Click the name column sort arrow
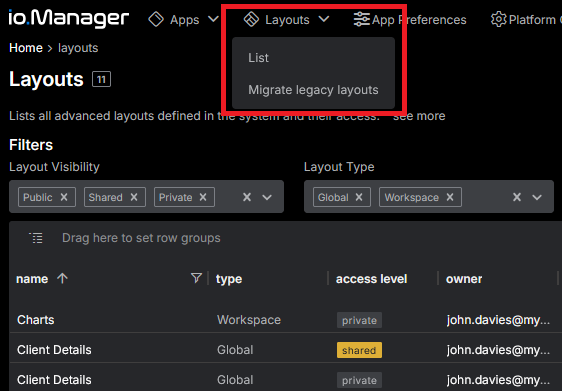 pyautogui.click(x=62, y=278)
